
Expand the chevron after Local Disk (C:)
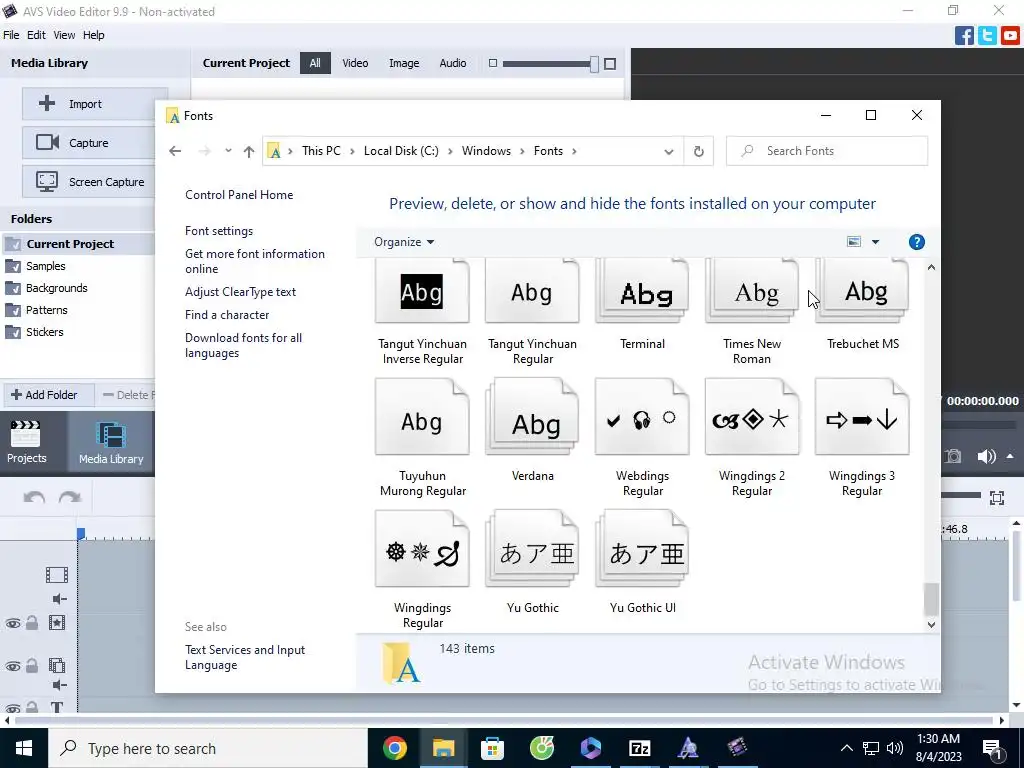(x=450, y=152)
